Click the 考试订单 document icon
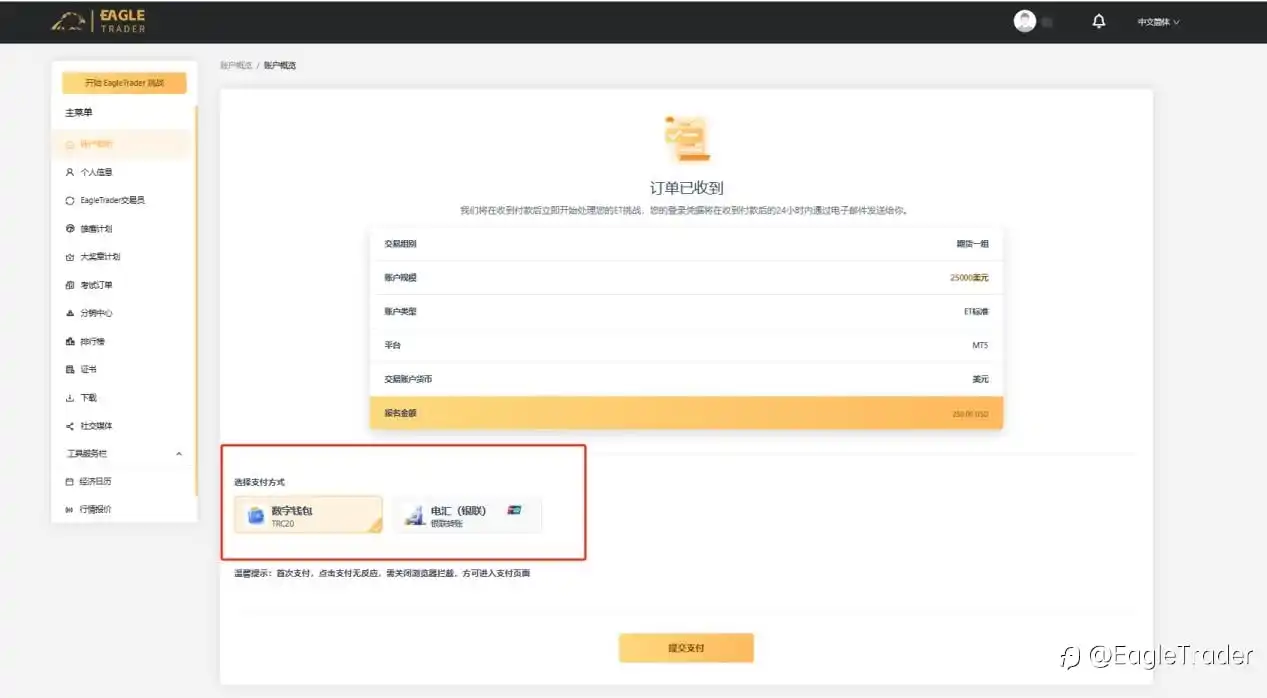This screenshot has width=1267, height=698. tap(70, 285)
